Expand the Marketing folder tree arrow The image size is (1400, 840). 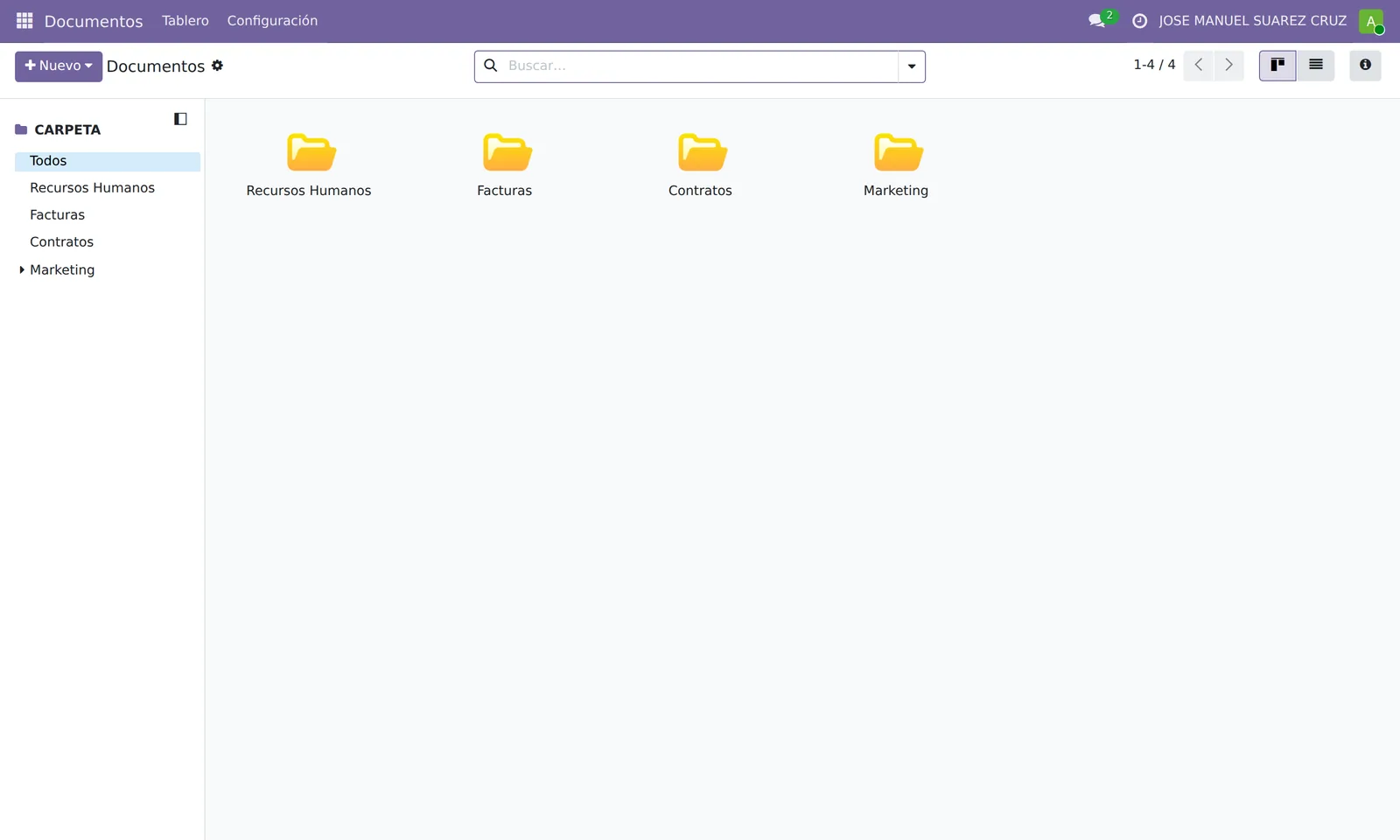point(22,269)
